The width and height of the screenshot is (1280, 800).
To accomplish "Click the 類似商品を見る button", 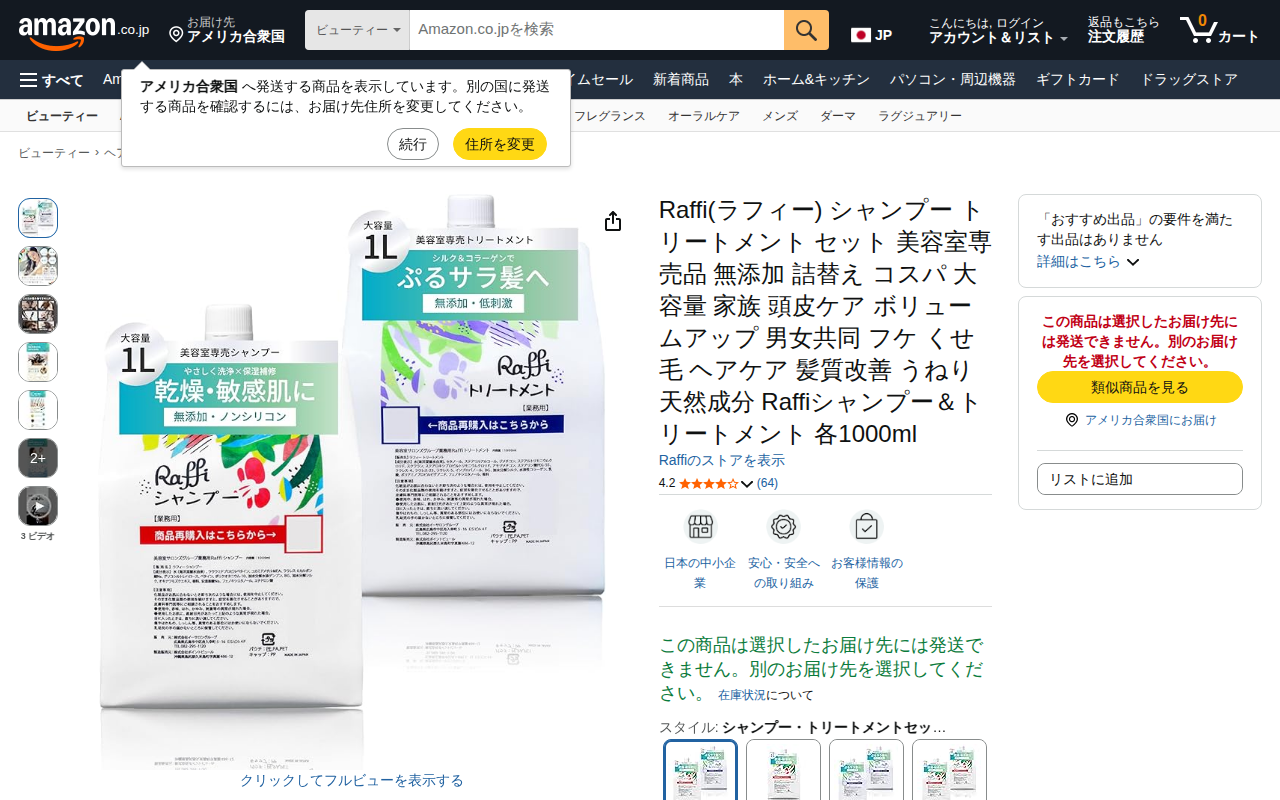I will (1140, 387).
